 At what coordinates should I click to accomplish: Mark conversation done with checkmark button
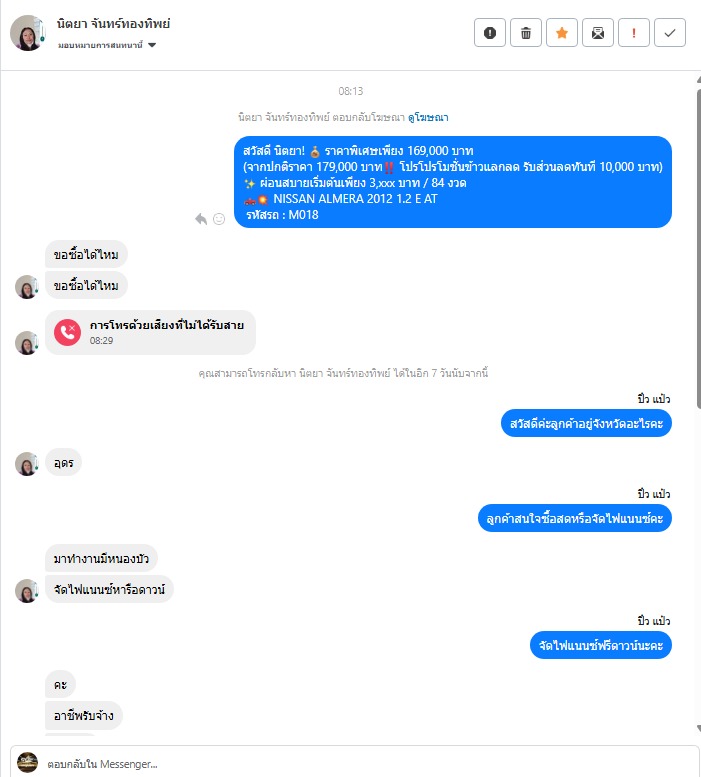[x=670, y=33]
